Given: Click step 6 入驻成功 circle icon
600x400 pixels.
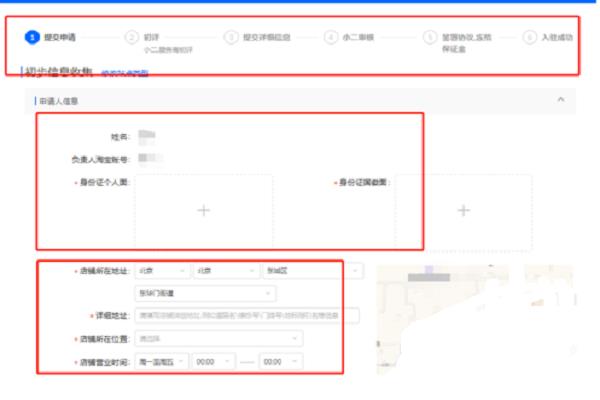Looking at the screenshot, I should point(529,37).
